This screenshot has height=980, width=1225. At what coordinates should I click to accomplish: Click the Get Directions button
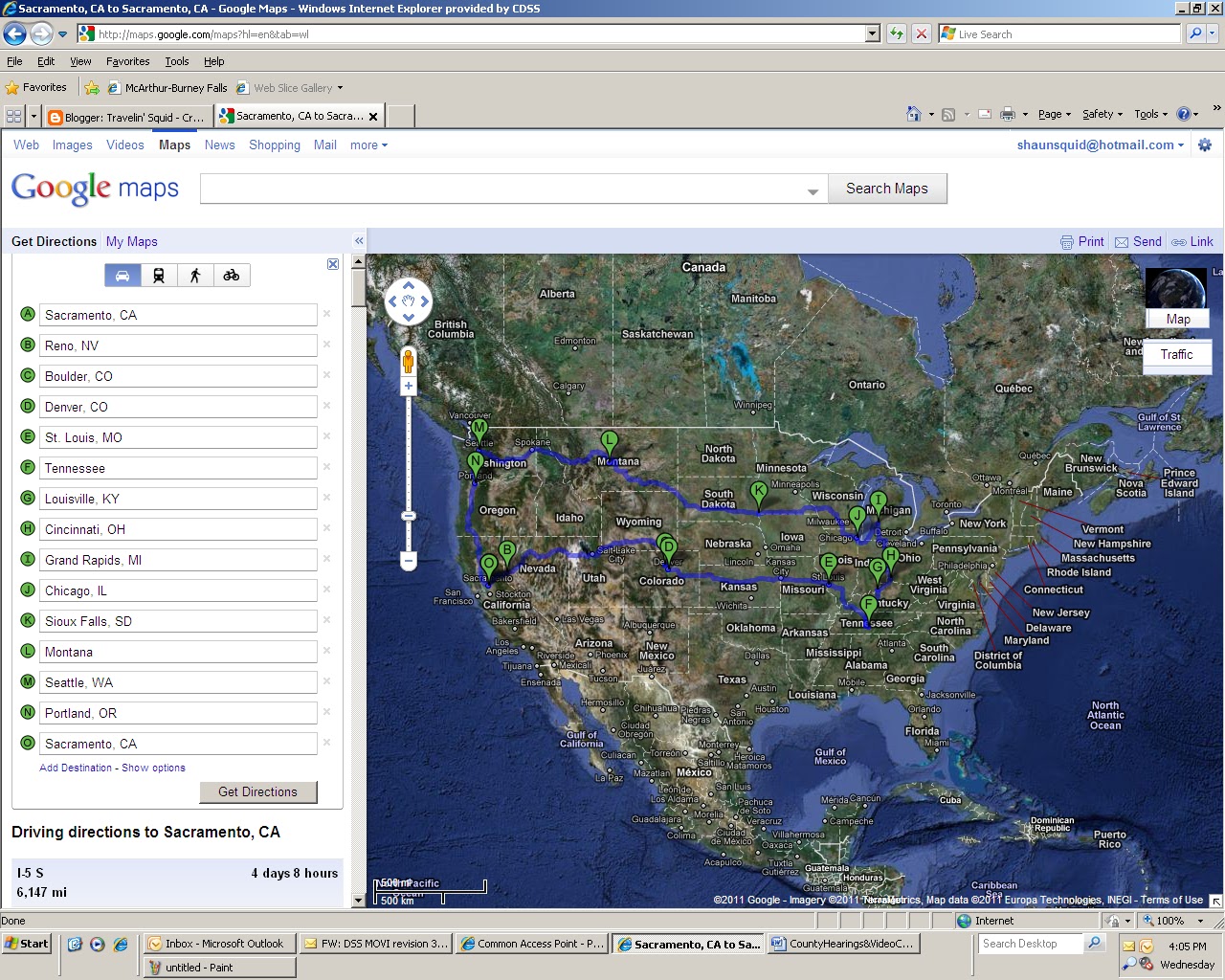pyautogui.click(x=257, y=791)
